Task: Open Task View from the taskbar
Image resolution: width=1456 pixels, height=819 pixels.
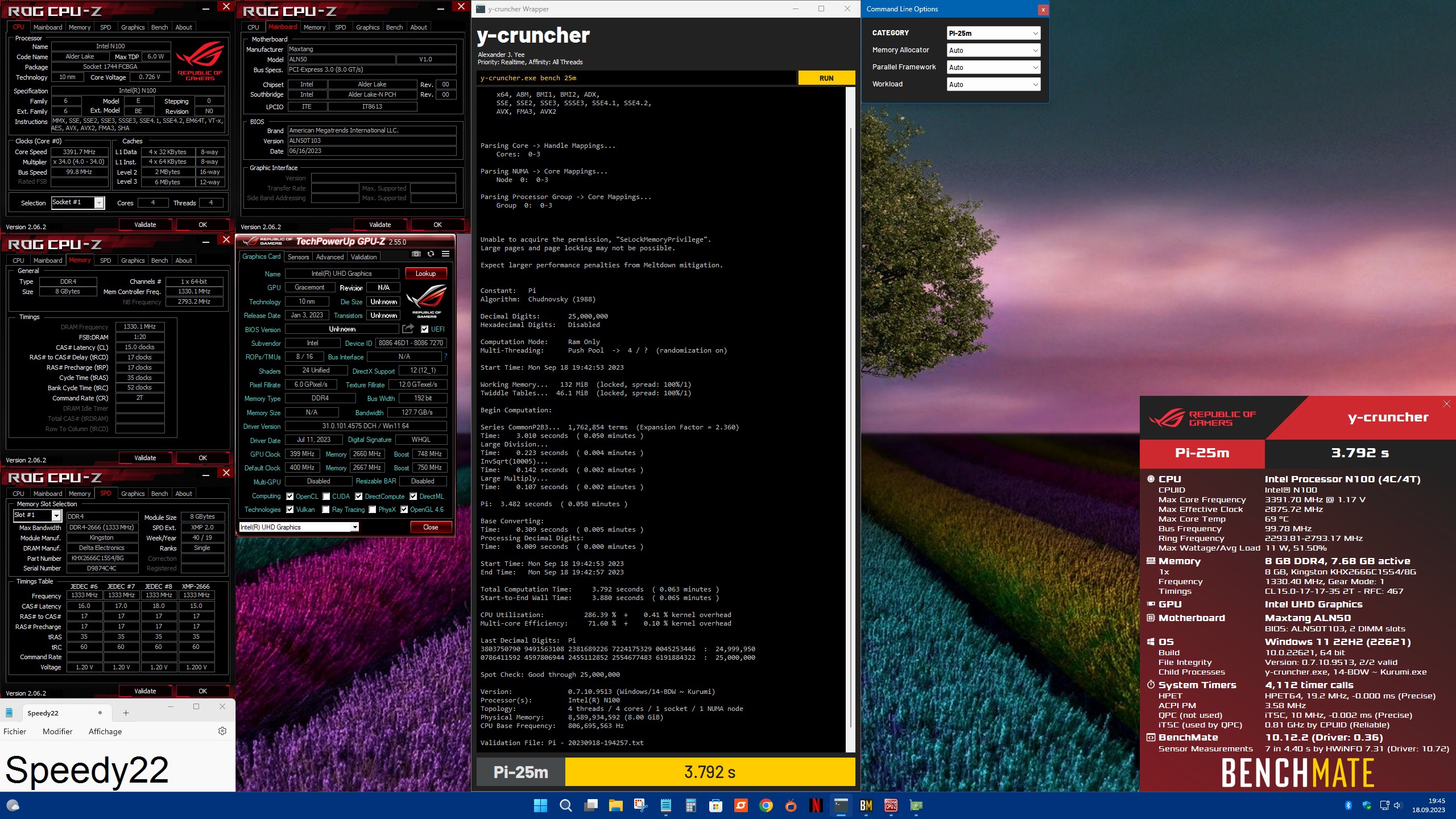Action: click(x=591, y=805)
